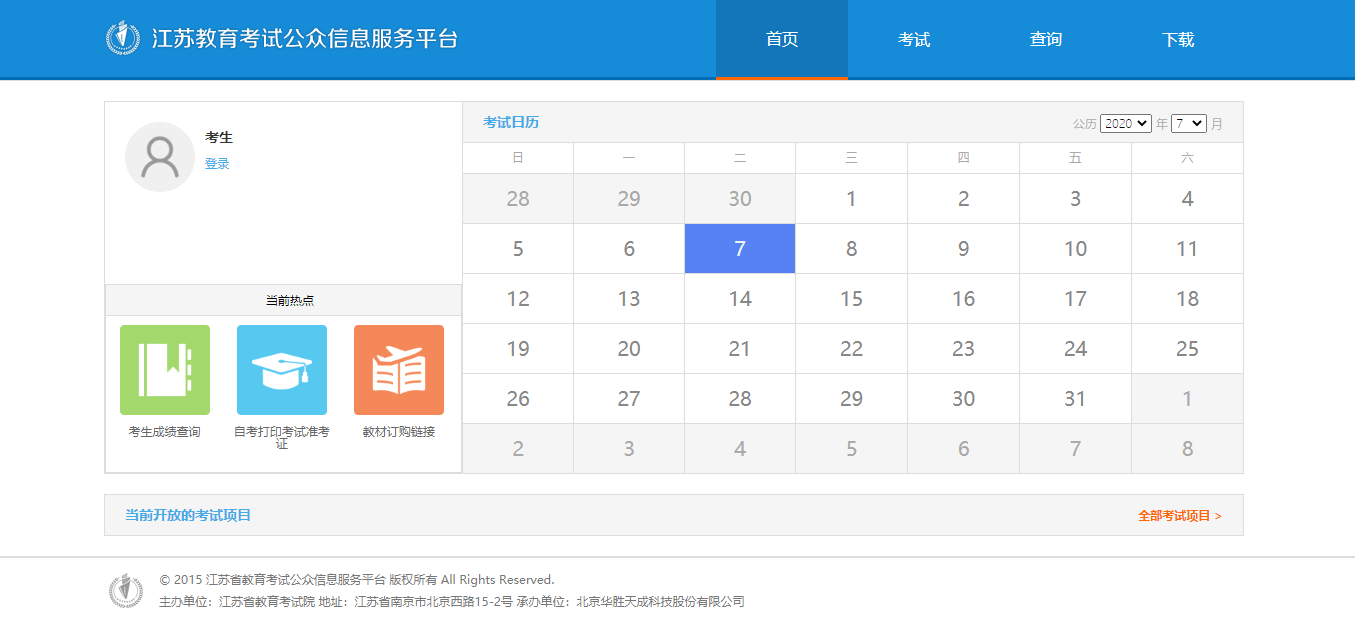The image size is (1355, 626).
Task: Click the footer emblem logo
Action: [126, 590]
